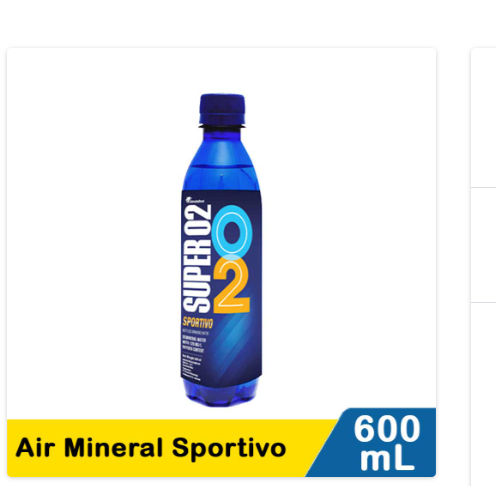Click the word Sportivo in yellow banner
496x496 pixels.
[x=229, y=448]
